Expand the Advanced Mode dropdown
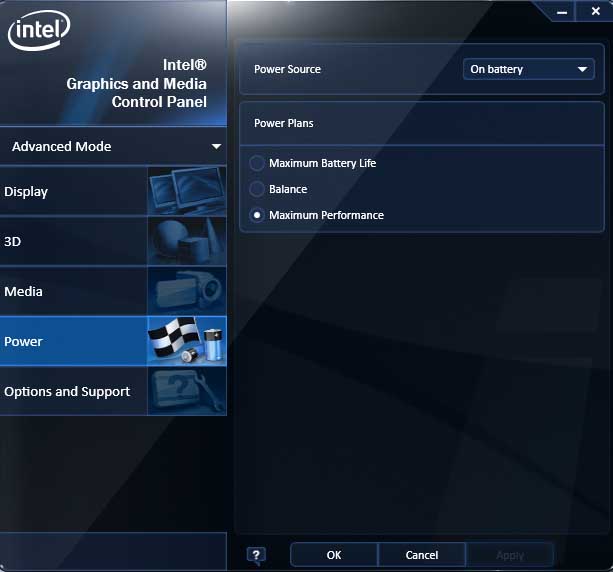The height and width of the screenshot is (572, 613). click(113, 146)
